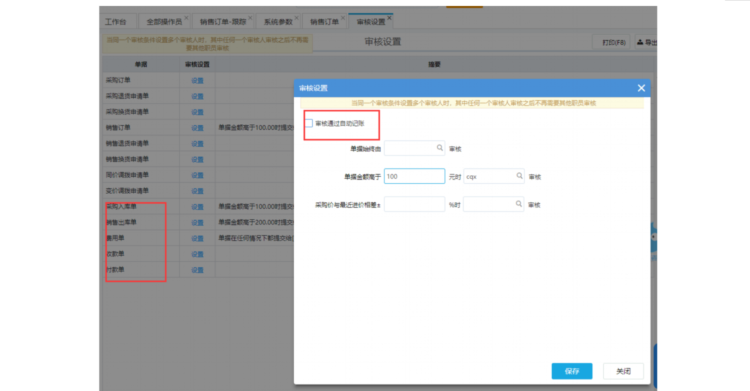Open 设置 link for 销售订单 row

[x=198, y=128]
